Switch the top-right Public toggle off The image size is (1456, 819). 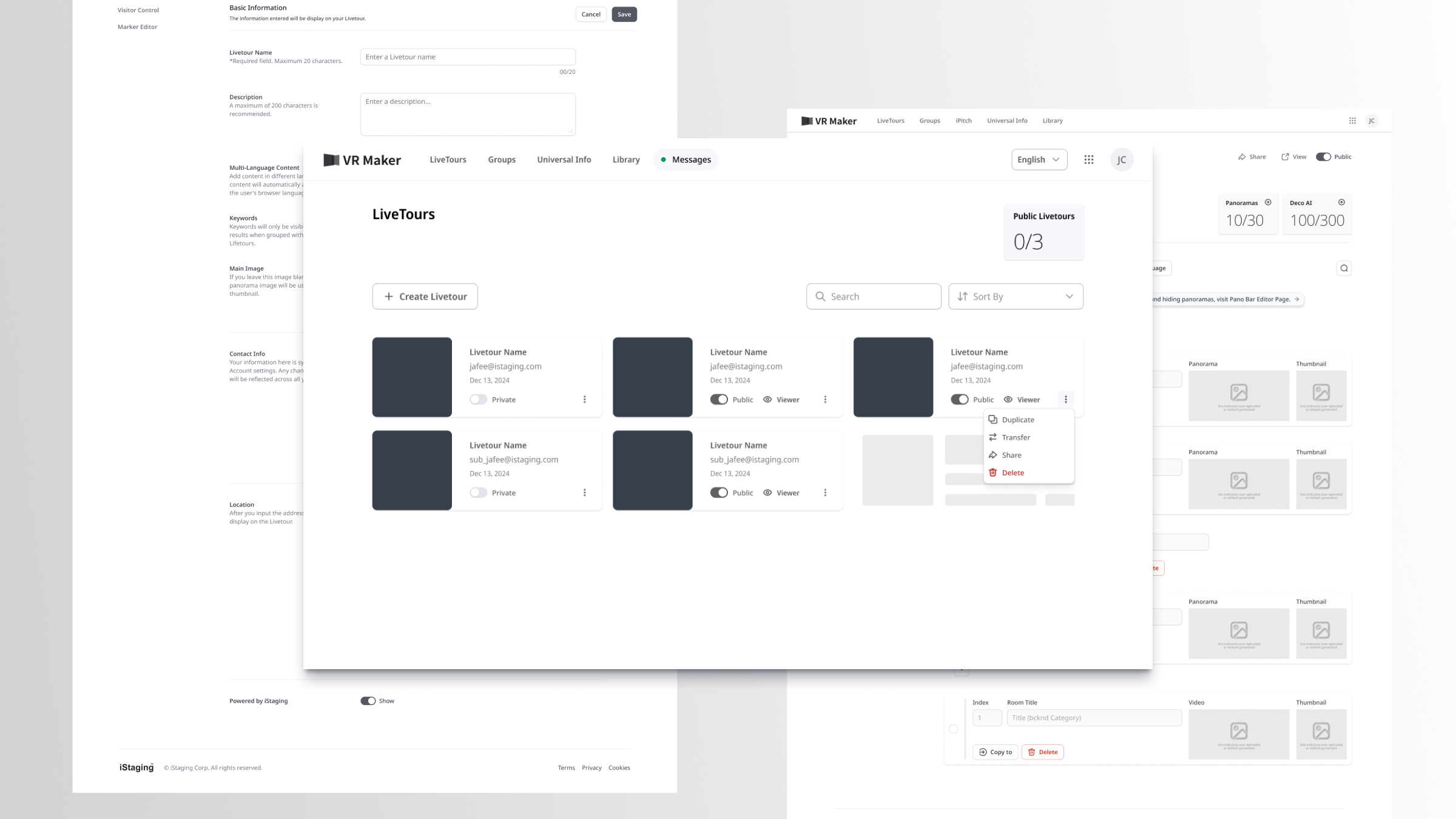(1323, 156)
